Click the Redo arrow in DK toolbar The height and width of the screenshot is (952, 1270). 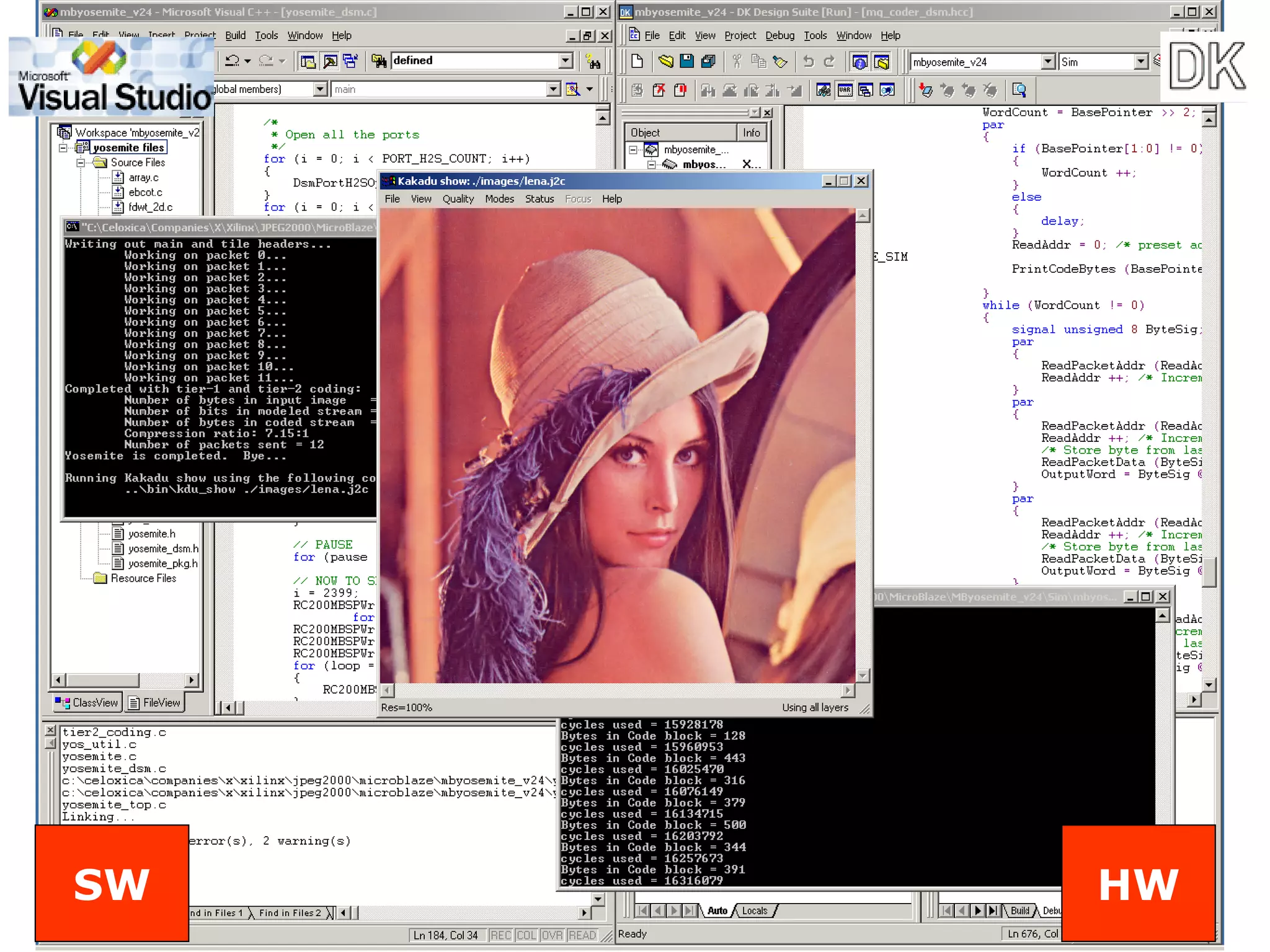pos(830,61)
